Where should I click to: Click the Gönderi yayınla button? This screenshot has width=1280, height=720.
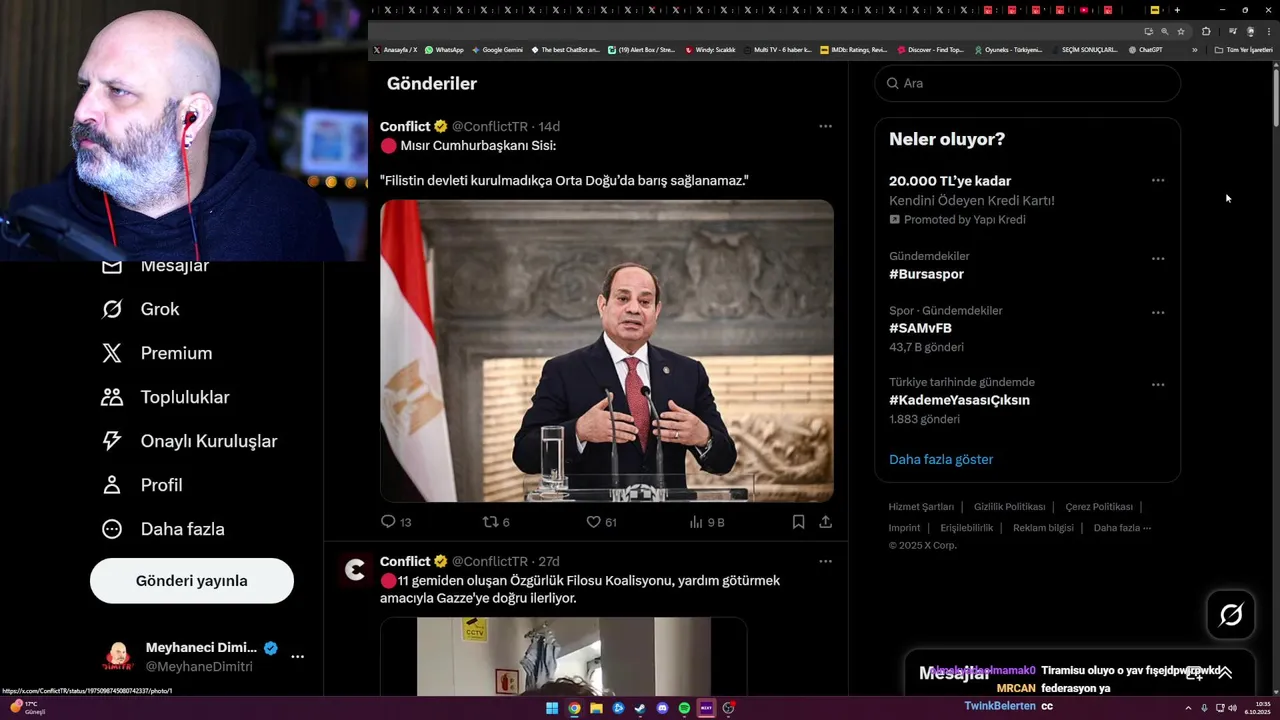click(x=192, y=581)
